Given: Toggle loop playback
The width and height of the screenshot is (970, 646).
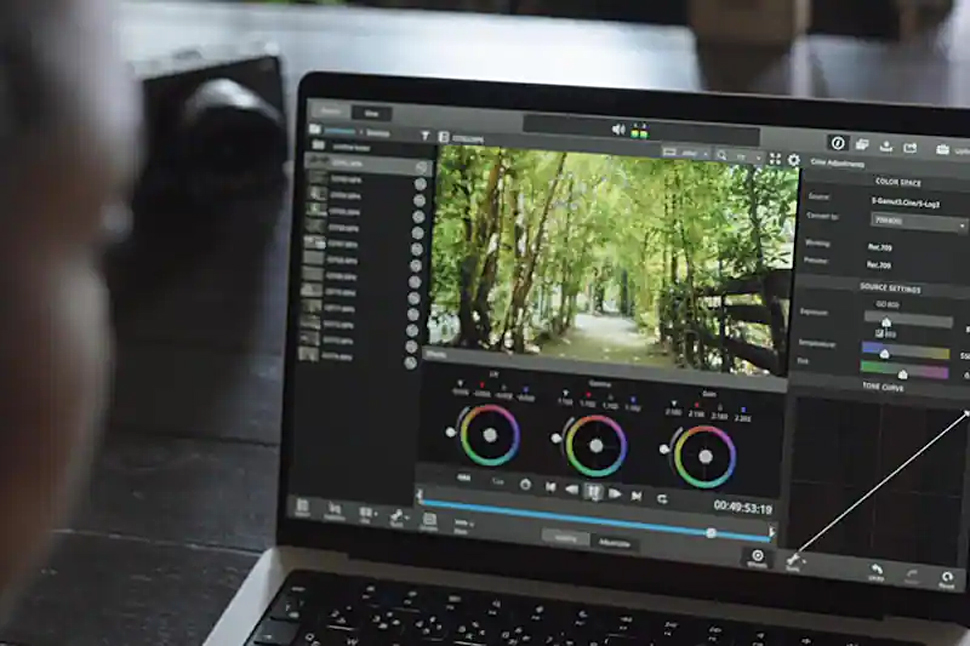Looking at the screenshot, I should tap(661, 499).
